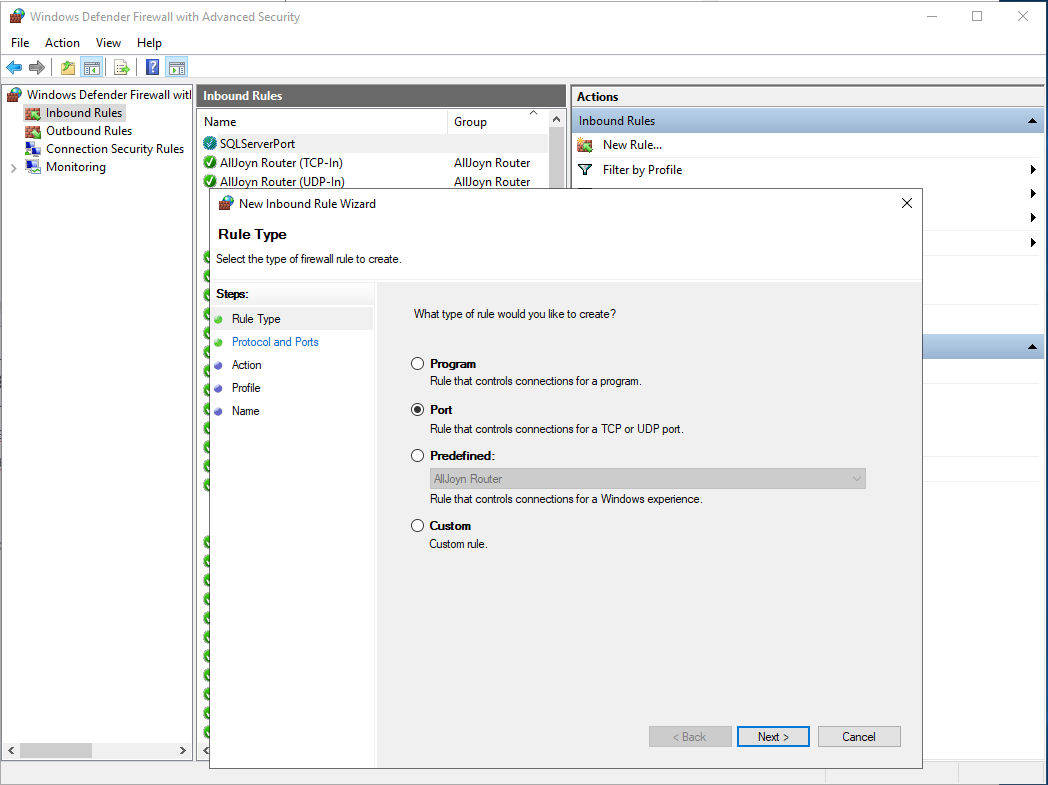Open the Help menu
The image size is (1048, 785).
(149, 43)
